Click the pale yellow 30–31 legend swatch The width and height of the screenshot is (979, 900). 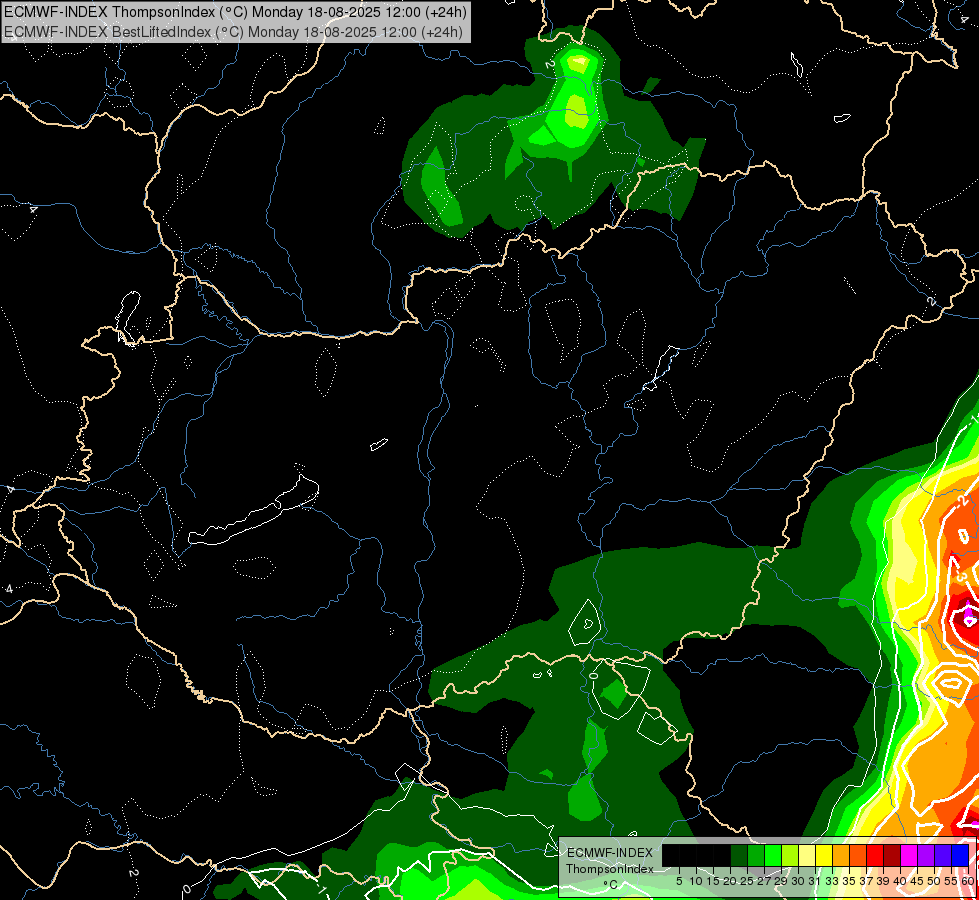tap(807, 855)
